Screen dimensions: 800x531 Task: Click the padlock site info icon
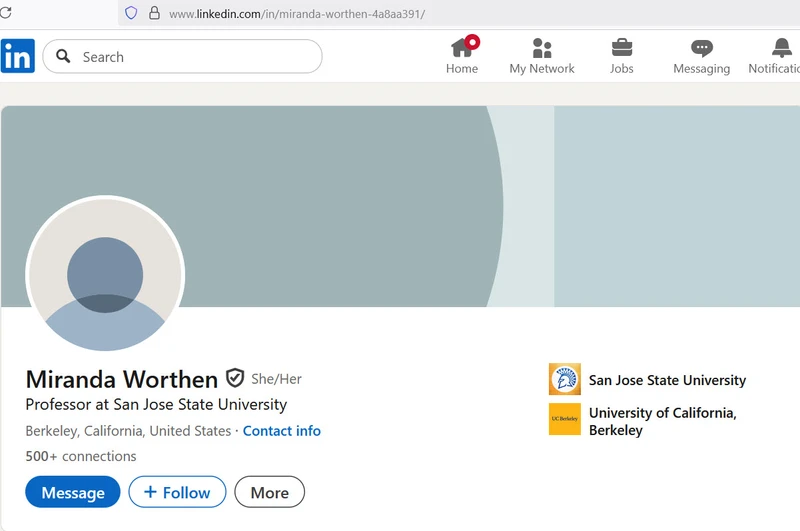154,13
